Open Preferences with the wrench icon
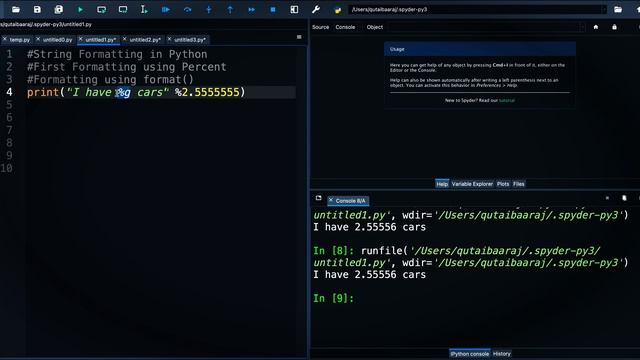 point(316,9)
